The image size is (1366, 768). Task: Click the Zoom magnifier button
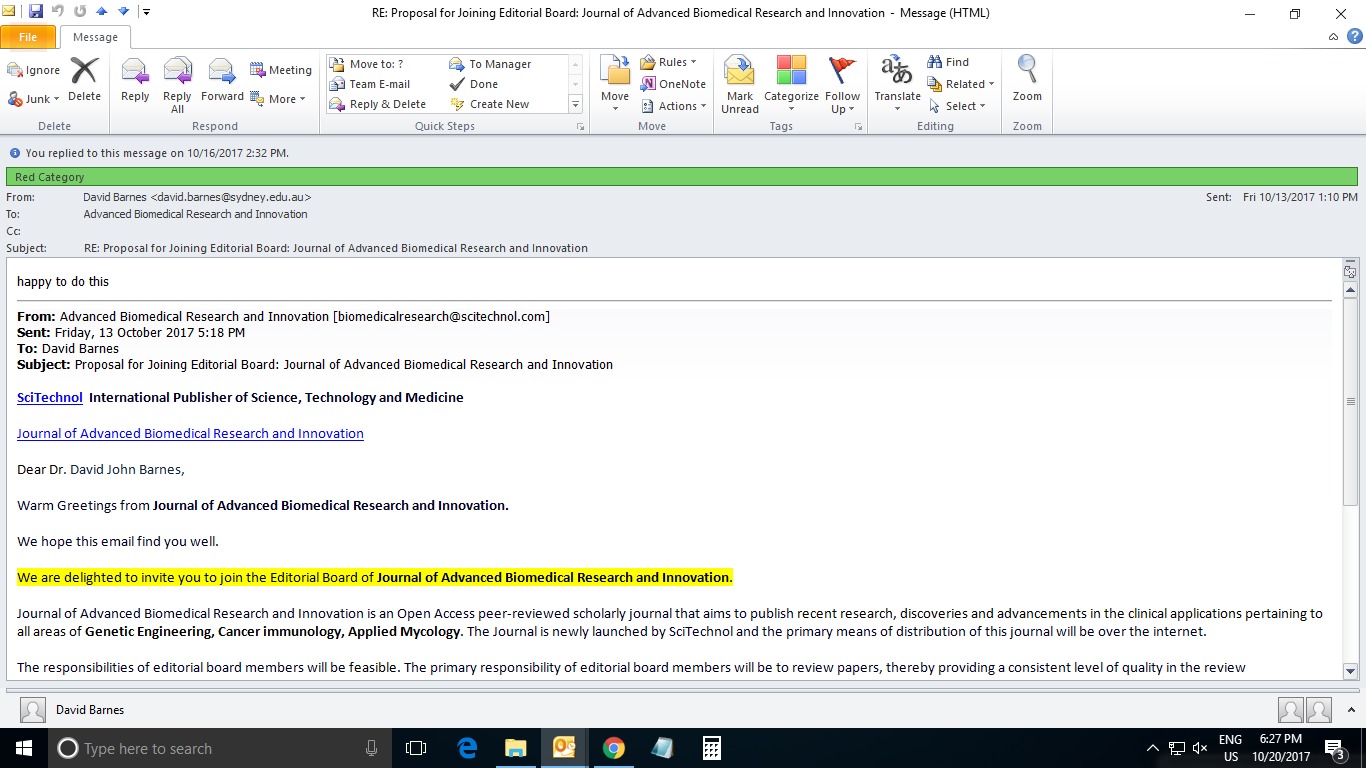pyautogui.click(x=1027, y=80)
